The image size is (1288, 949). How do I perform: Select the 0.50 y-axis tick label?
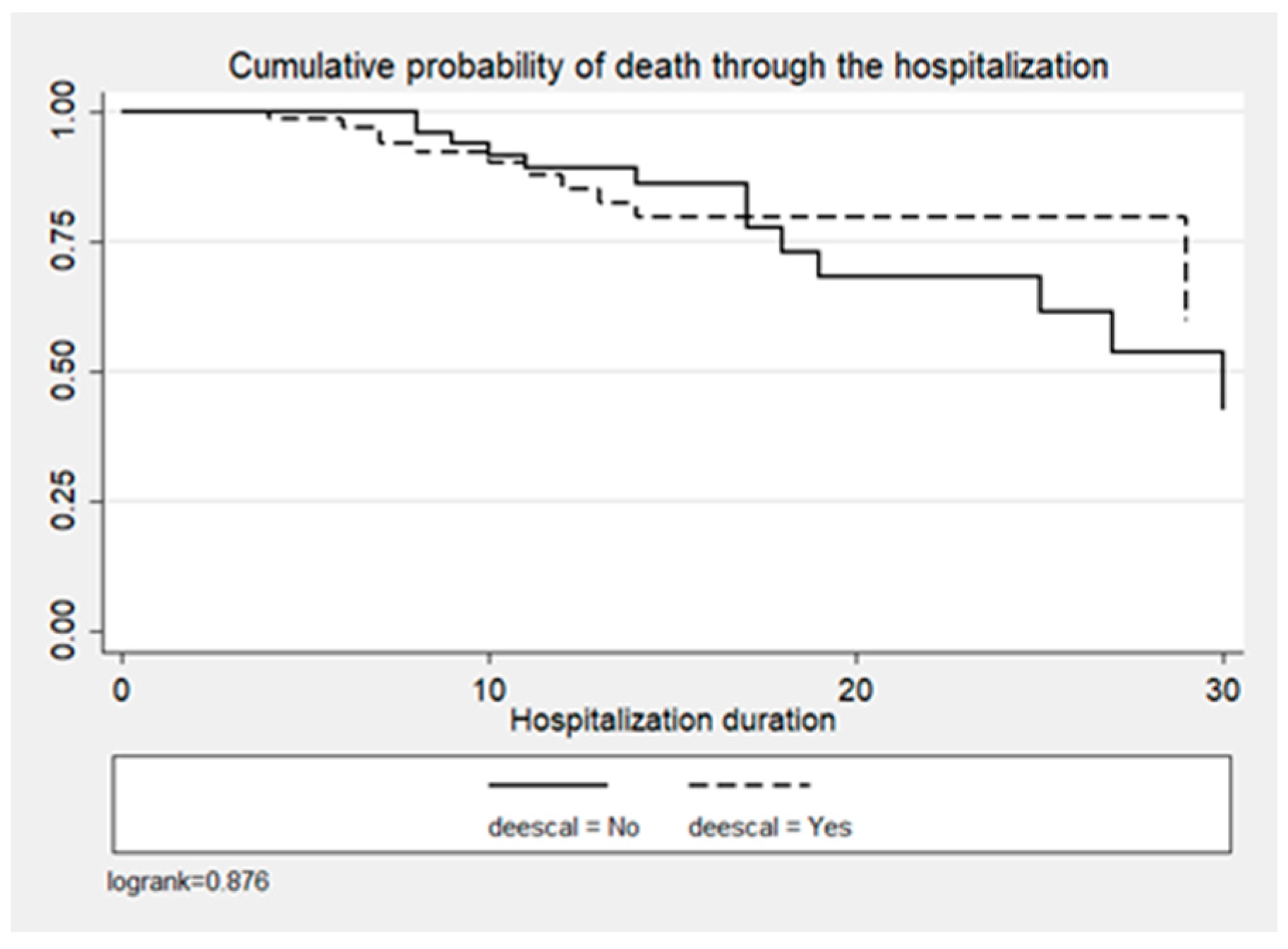coord(65,371)
